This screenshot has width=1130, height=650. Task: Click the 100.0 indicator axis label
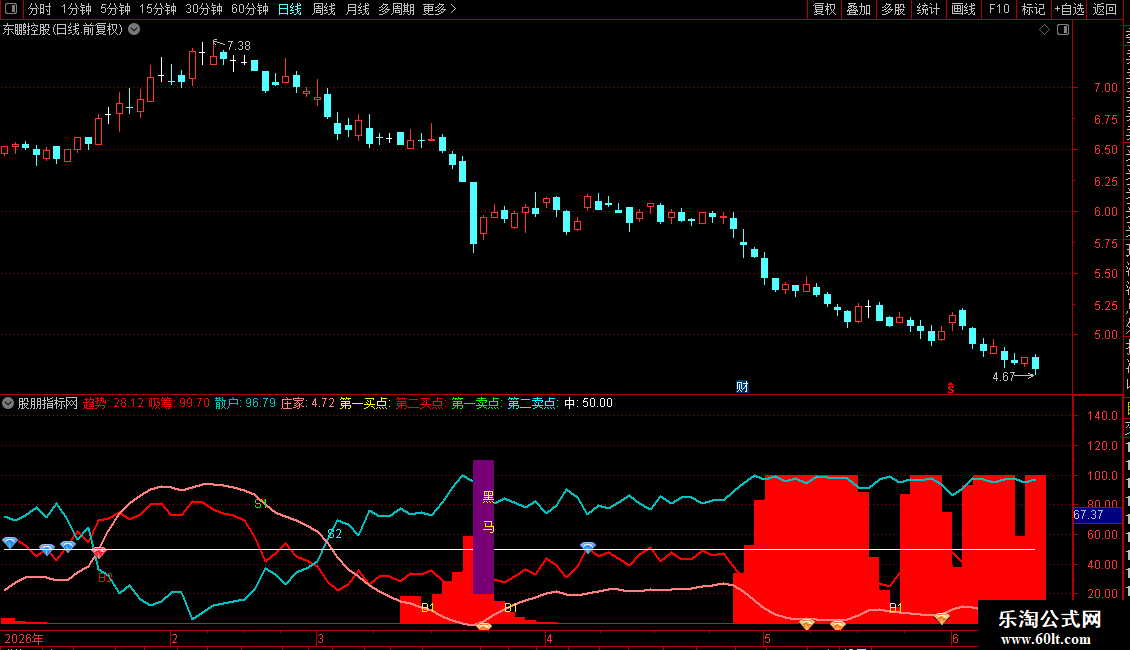[1103, 476]
